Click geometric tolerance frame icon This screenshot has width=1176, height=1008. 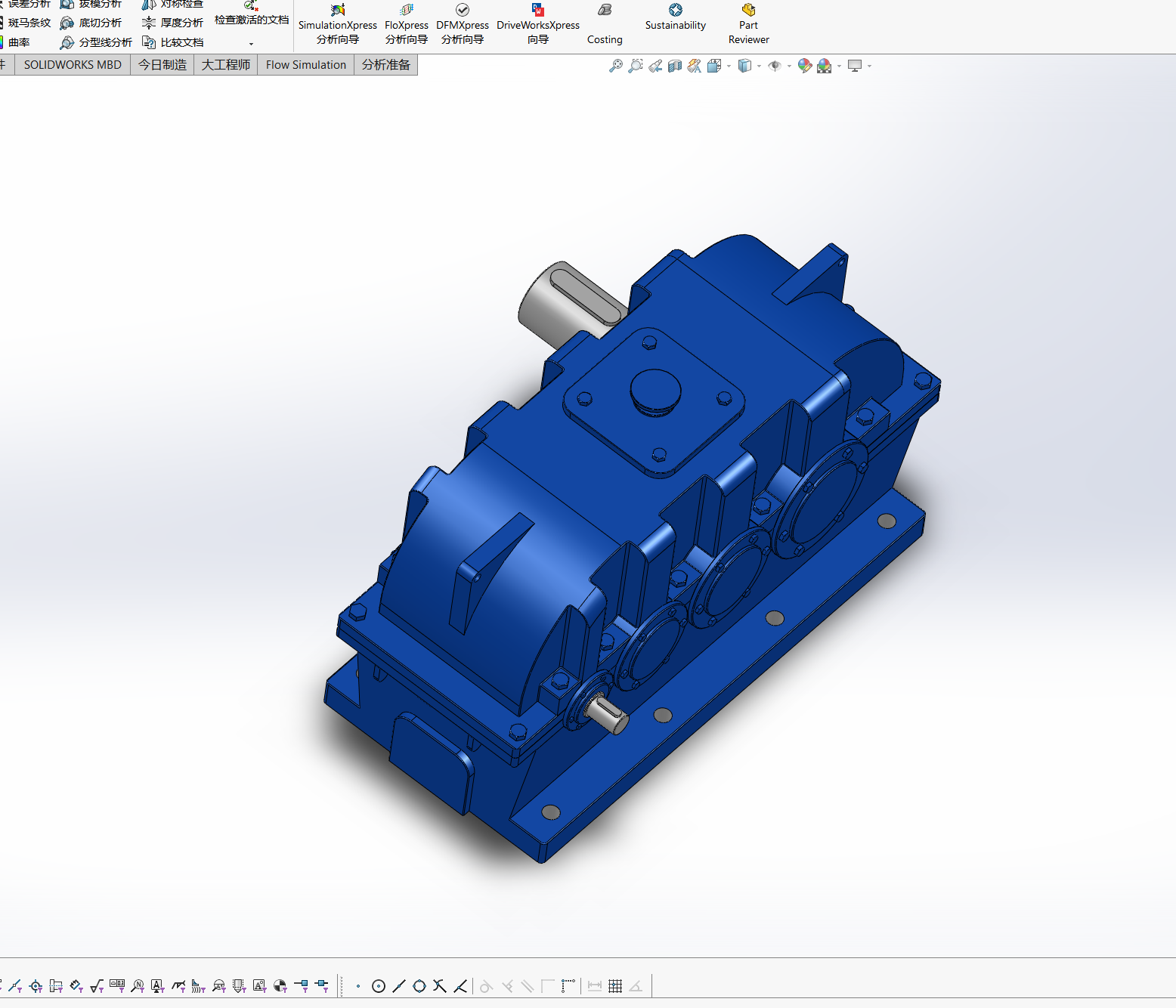click(117, 986)
